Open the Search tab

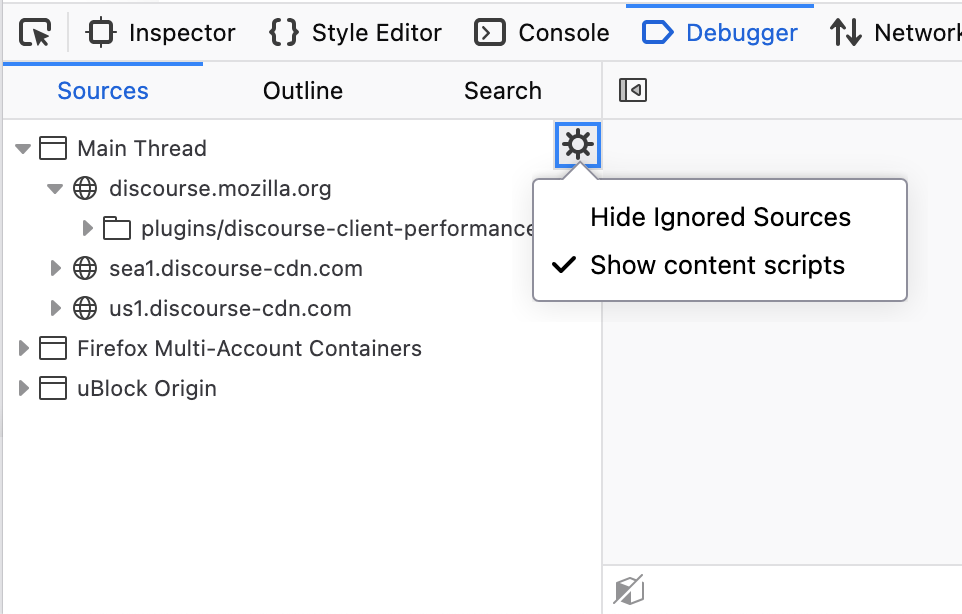pyautogui.click(x=502, y=91)
